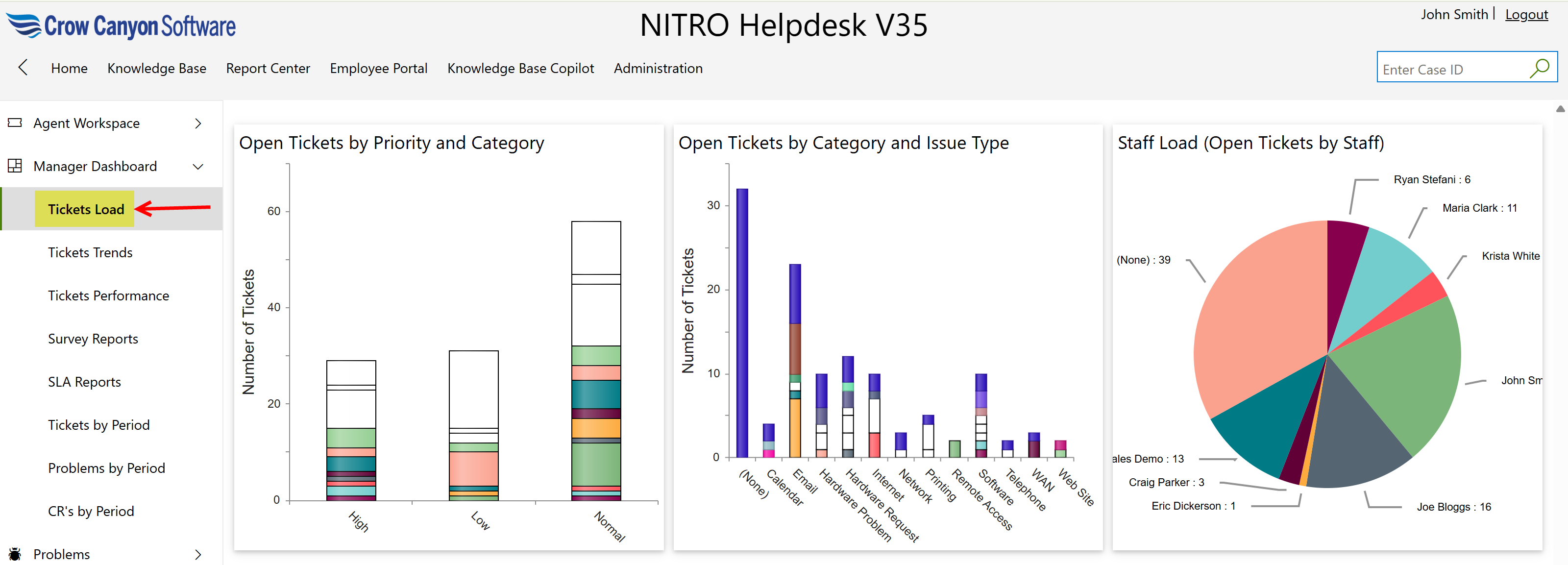The height and width of the screenshot is (565, 1568).
Task: Click the back arrow icon in navigation
Action: click(x=23, y=68)
